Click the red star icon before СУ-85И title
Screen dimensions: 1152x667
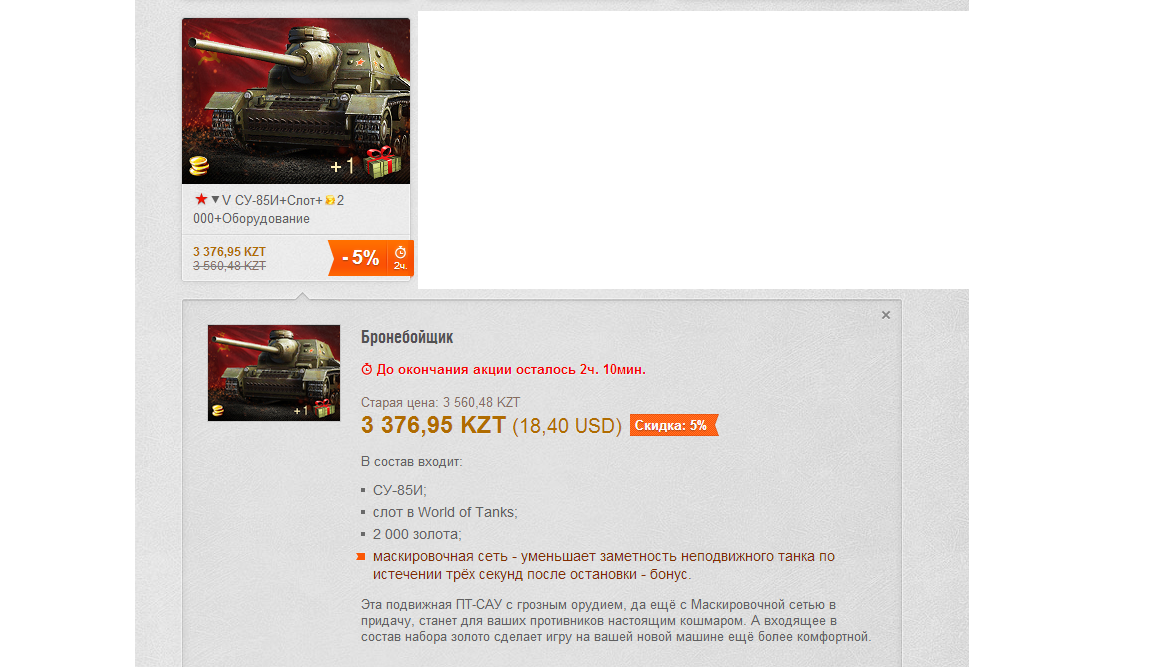tap(201, 199)
